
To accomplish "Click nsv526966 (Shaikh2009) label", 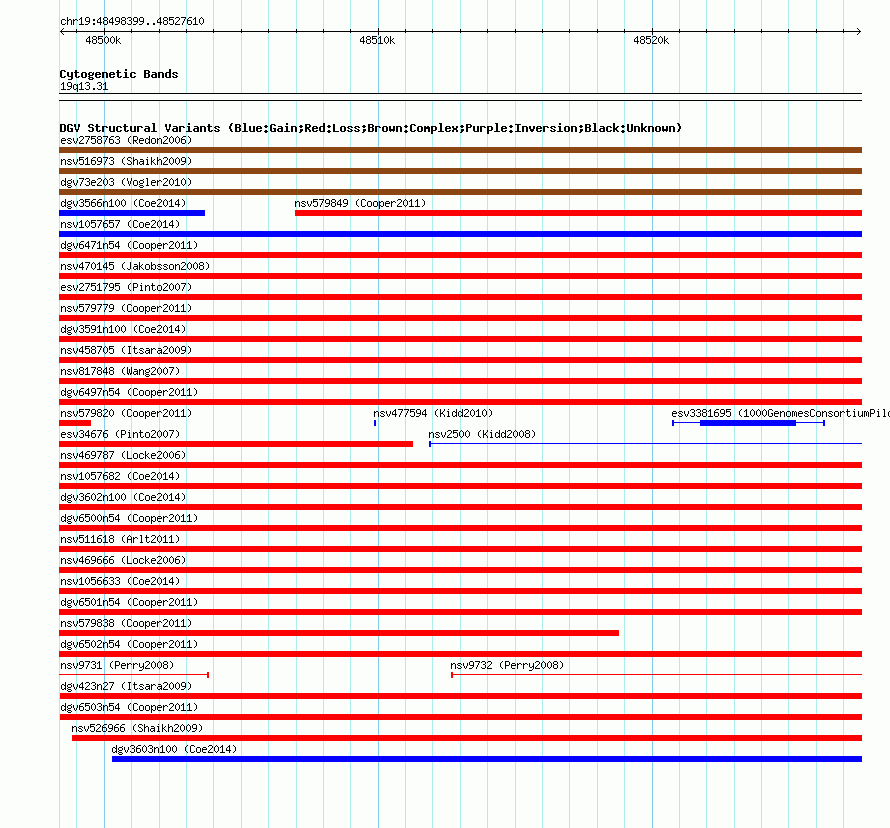I will tap(137, 728).
